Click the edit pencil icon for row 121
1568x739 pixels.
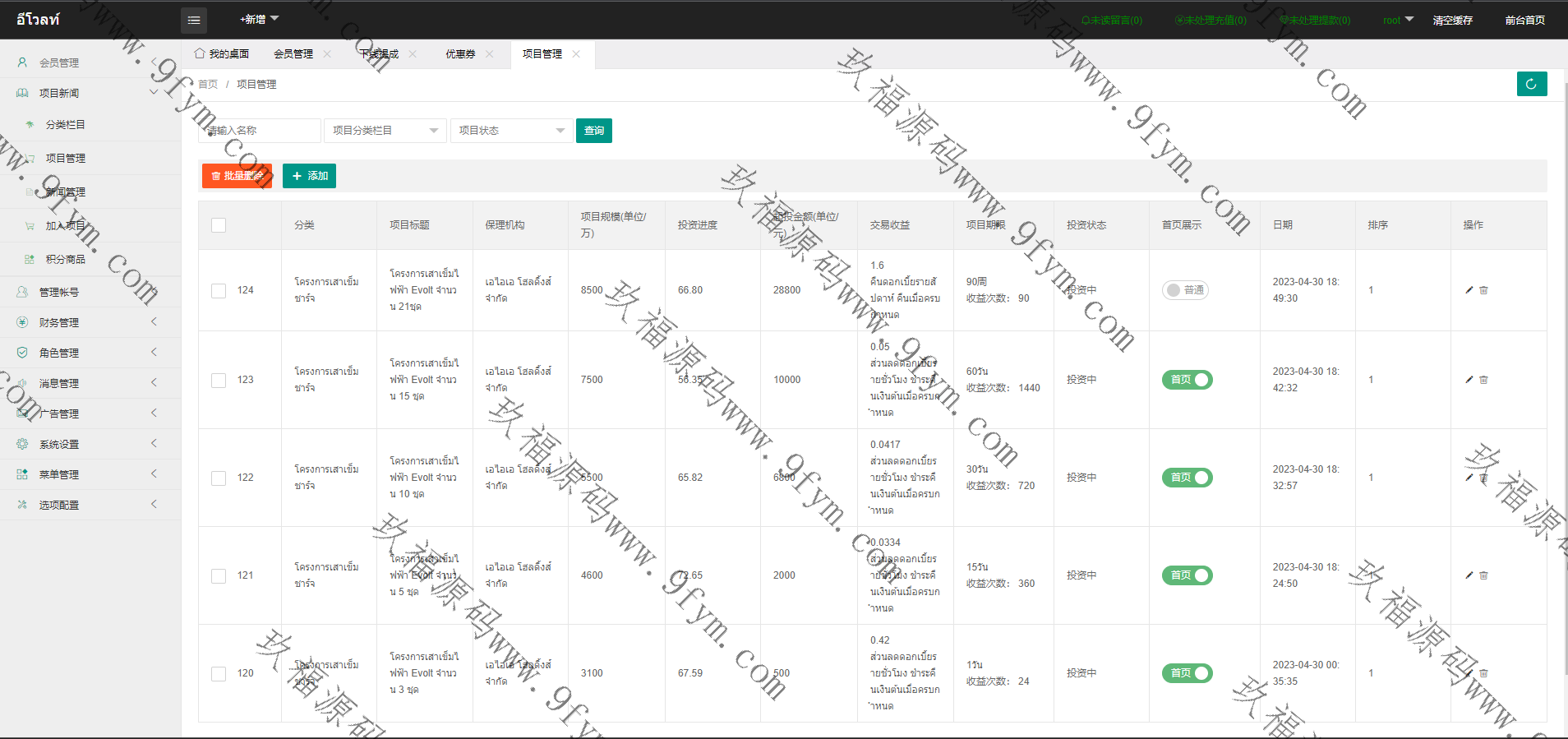(1469, 575)
